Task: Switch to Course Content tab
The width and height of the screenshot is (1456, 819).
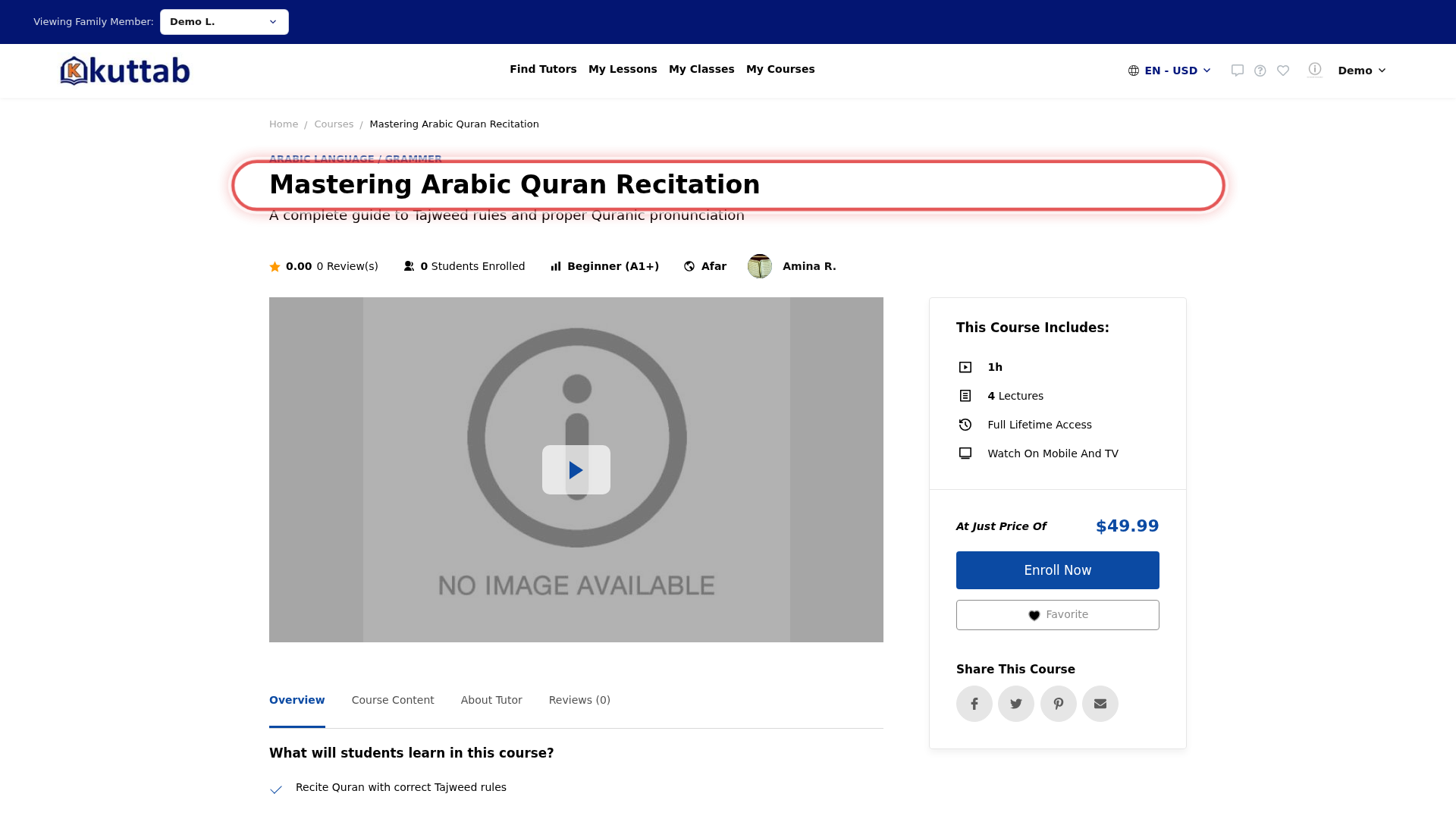Action: tap(393, 700)
